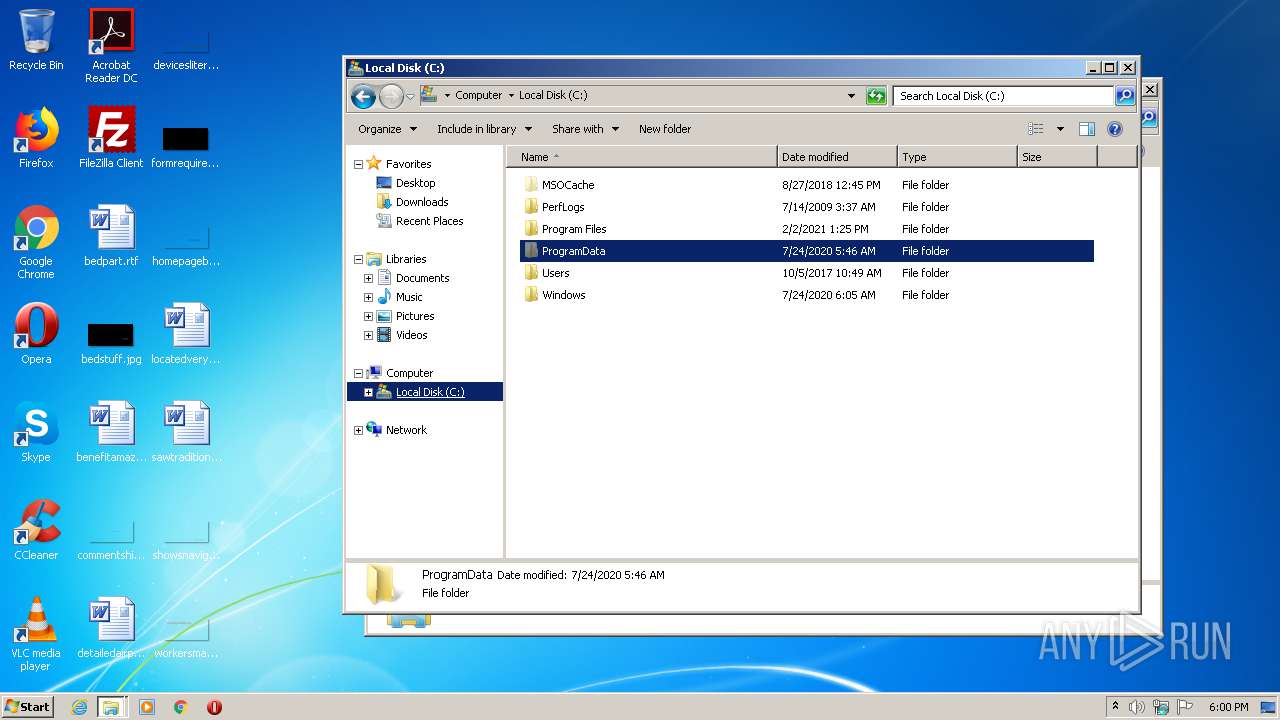Expand the Documents library node
Viewport: 1280px width, 720px height.
pyautogui.click(x=369, y=278)
